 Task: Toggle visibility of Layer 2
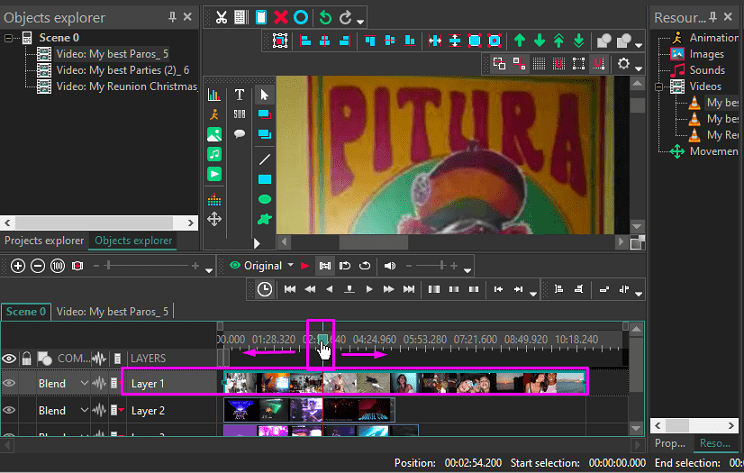(9, 410)
